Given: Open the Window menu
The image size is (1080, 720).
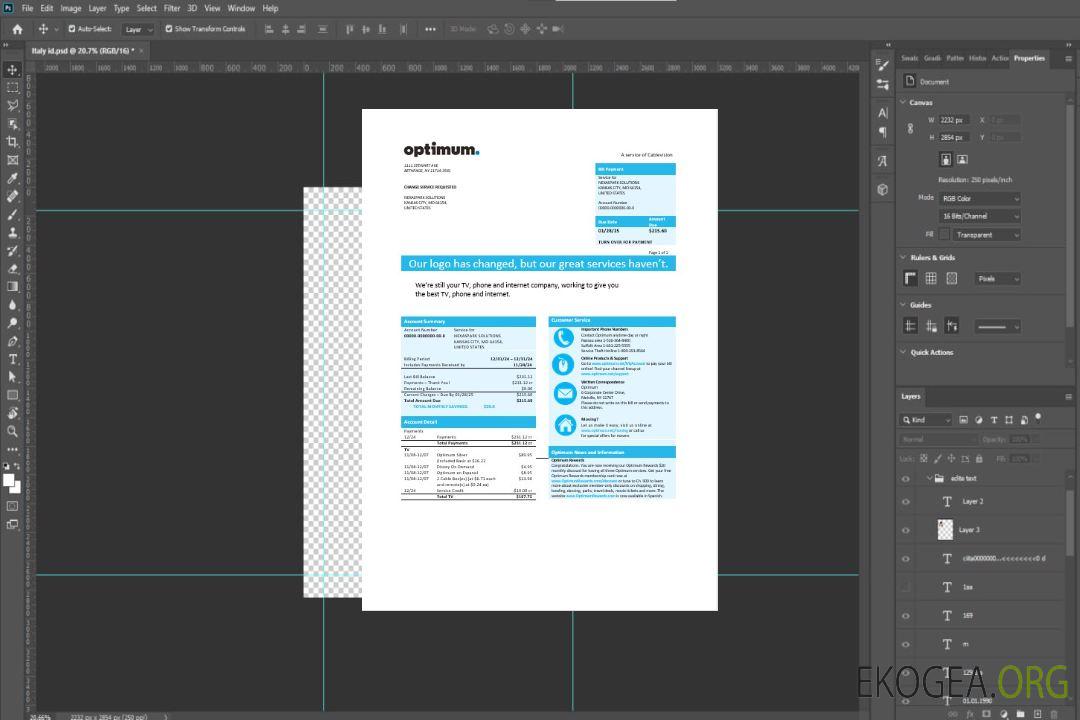Looking at the screenshot, I should [x=241, y=8].
